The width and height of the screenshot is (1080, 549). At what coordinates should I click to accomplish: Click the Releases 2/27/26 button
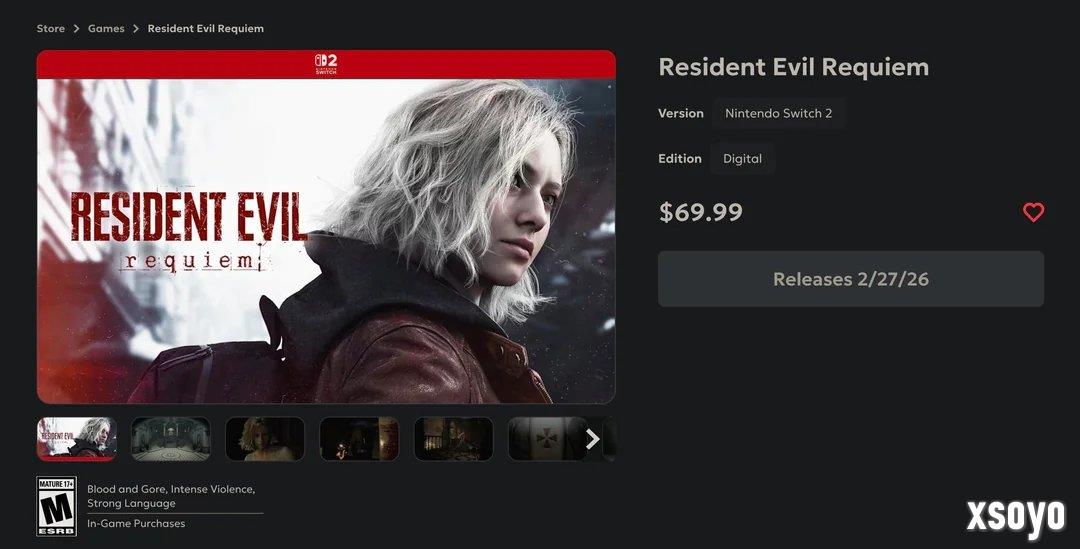[851, 279]
